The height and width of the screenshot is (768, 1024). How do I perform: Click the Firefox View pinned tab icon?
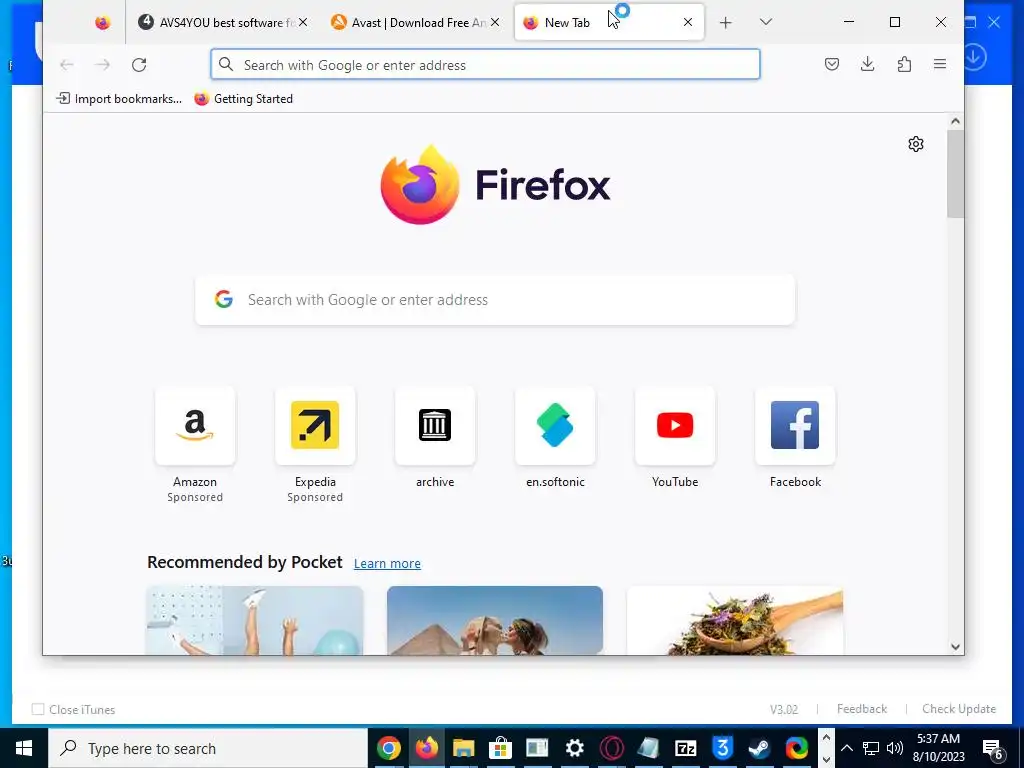pyautogui.click(x=103, y=23)
